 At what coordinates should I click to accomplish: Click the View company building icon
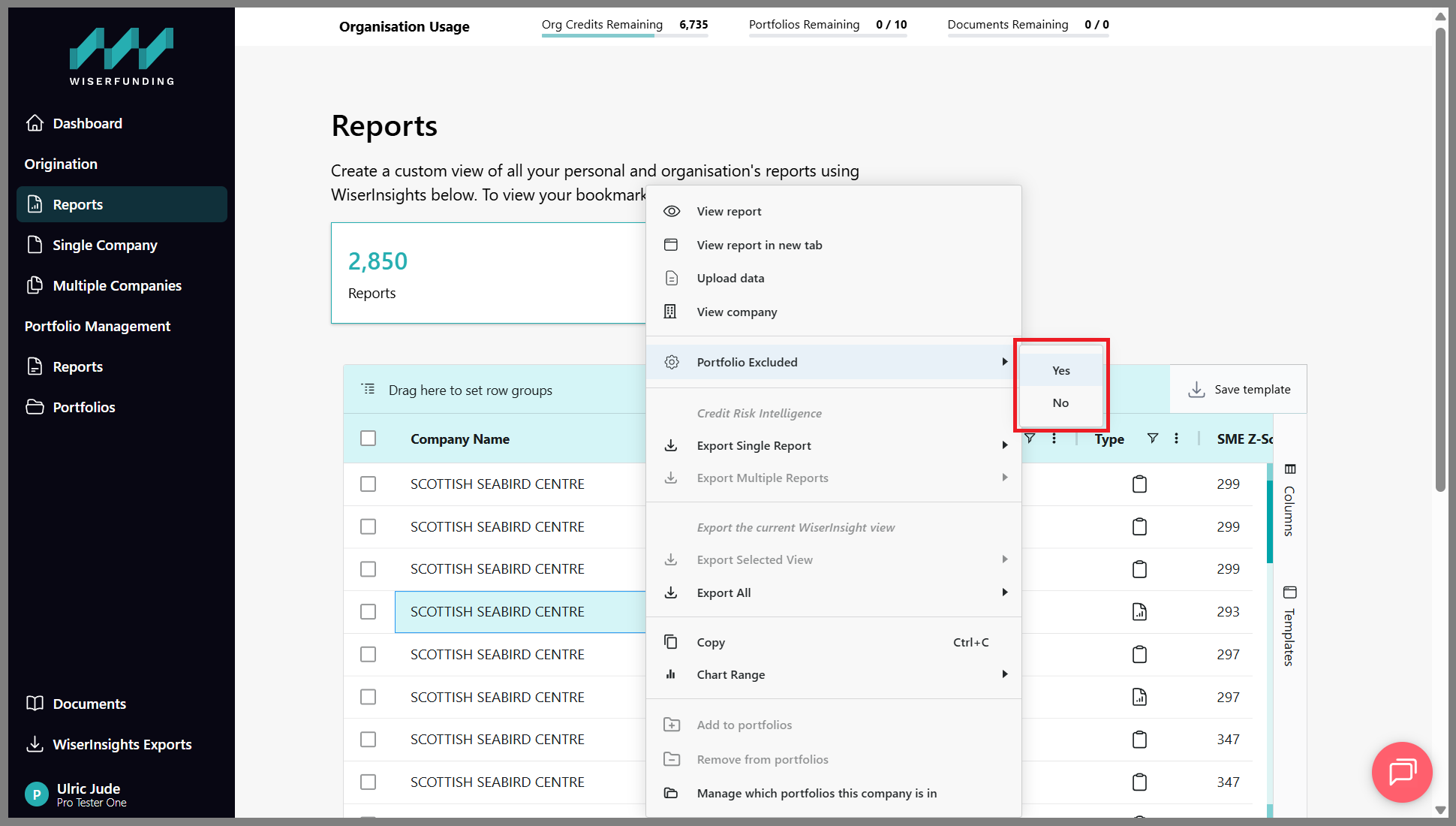coord(670,312)
